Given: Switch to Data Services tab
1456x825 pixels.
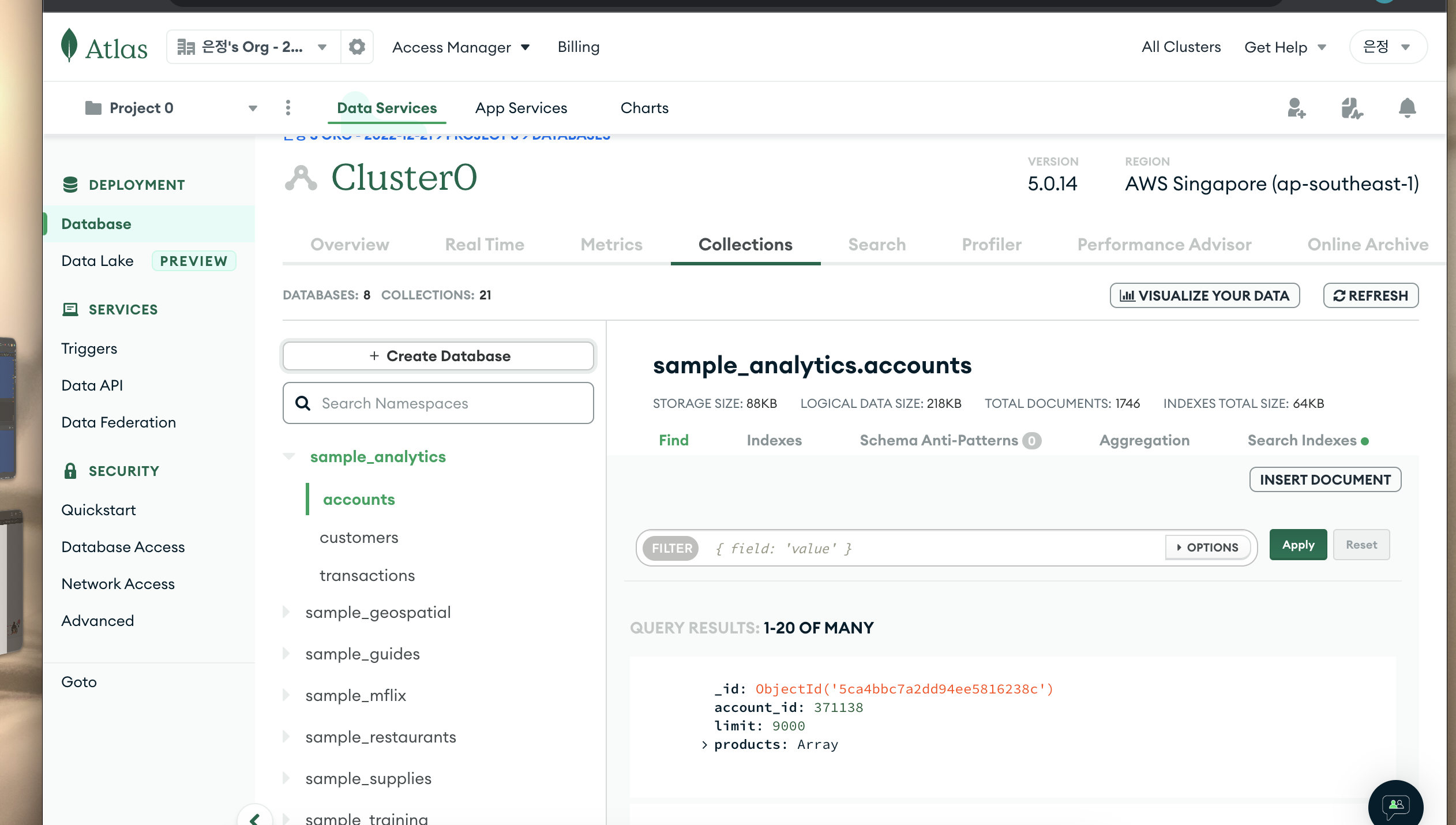Looking at the screenshot, I should click(x=387, y=108).
